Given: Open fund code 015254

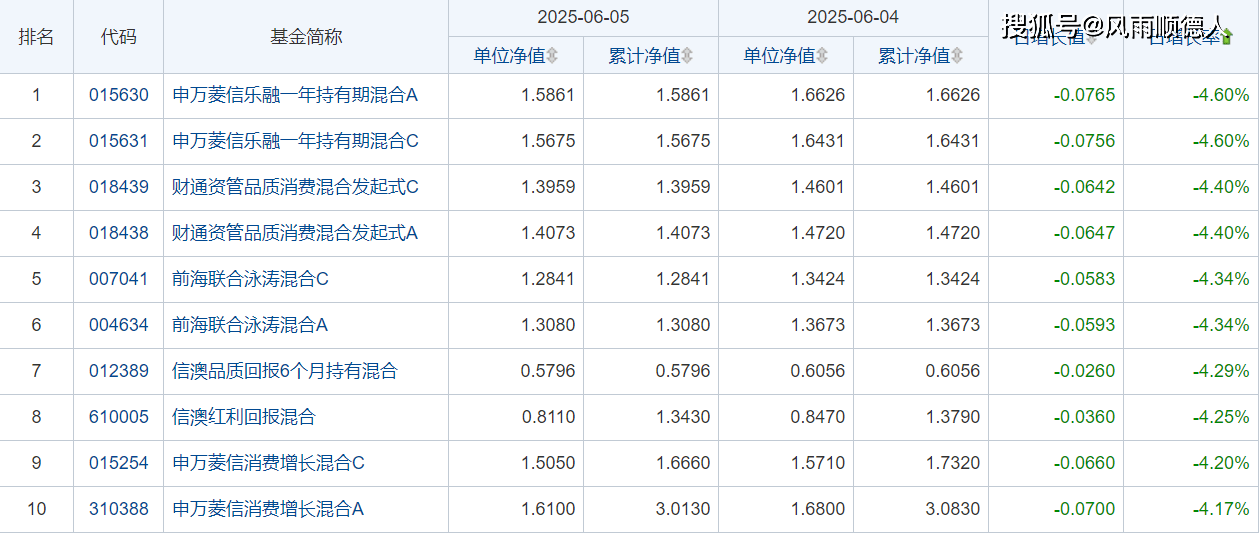Looking at the screenshot, I should click(x=118, y=463).
